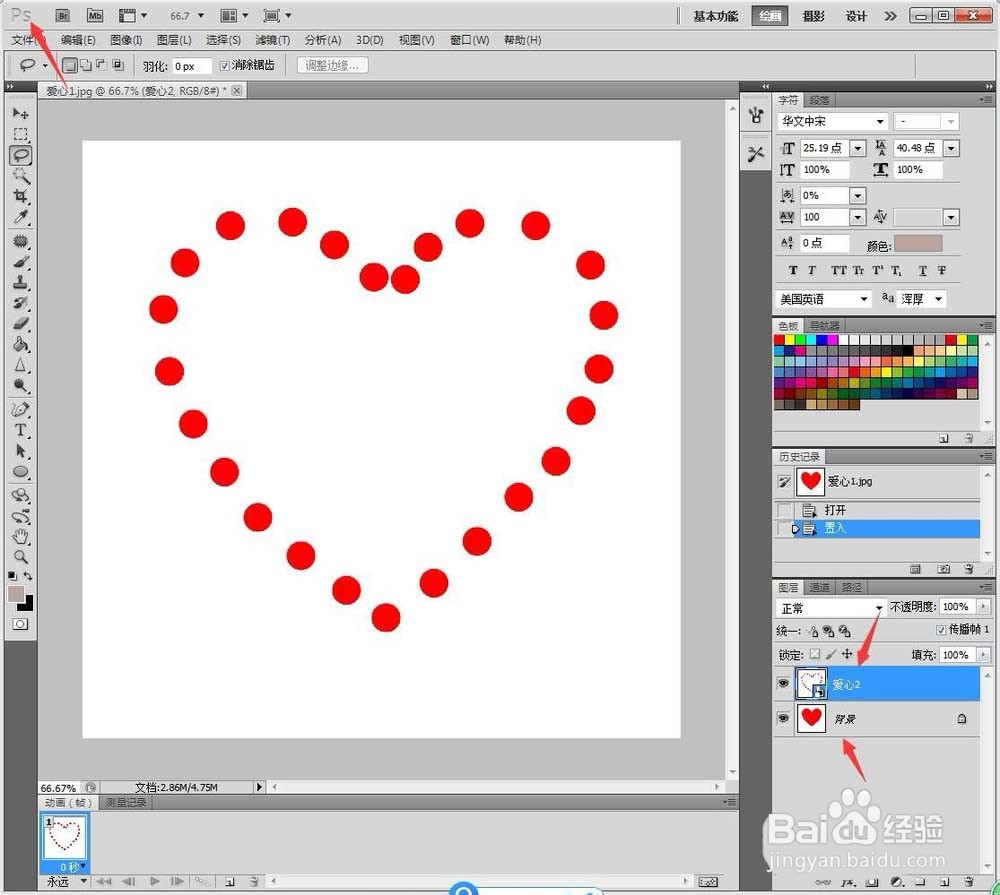Image resolution: width=1000 pixels, height=895 pixels.
Task: Choose the 摄影 workspace
Action: pos(814,16)
